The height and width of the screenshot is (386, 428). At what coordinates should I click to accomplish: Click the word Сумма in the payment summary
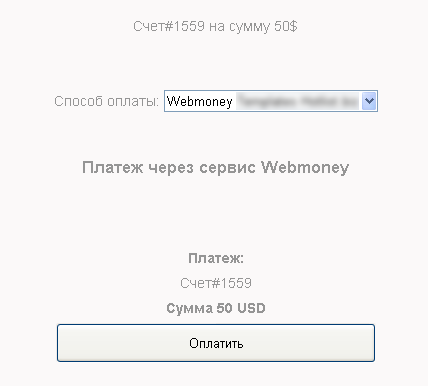click(189, 308)
